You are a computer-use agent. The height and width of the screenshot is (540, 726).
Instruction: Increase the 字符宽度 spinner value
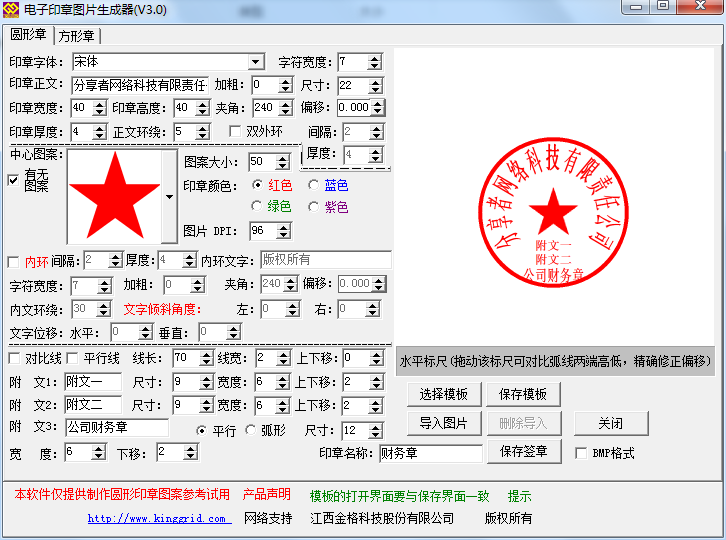coord(375,58)
